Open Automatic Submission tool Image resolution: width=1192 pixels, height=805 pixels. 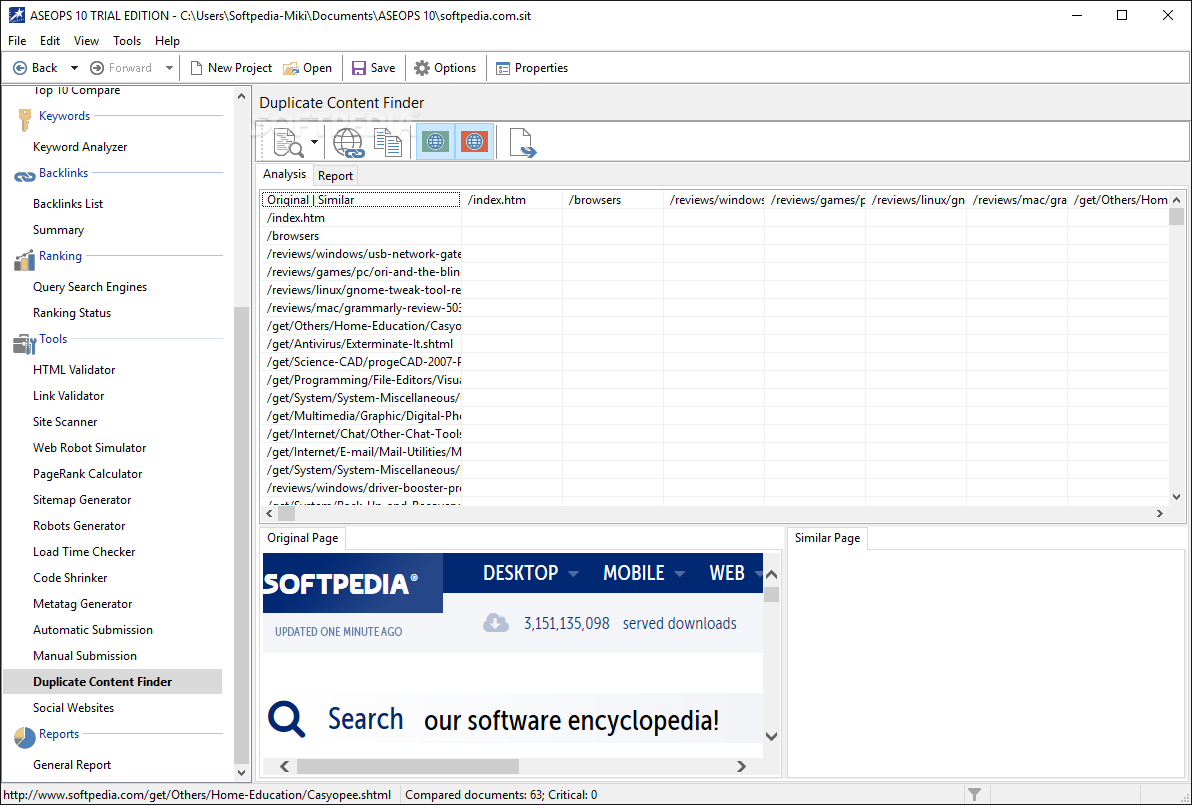93,629
